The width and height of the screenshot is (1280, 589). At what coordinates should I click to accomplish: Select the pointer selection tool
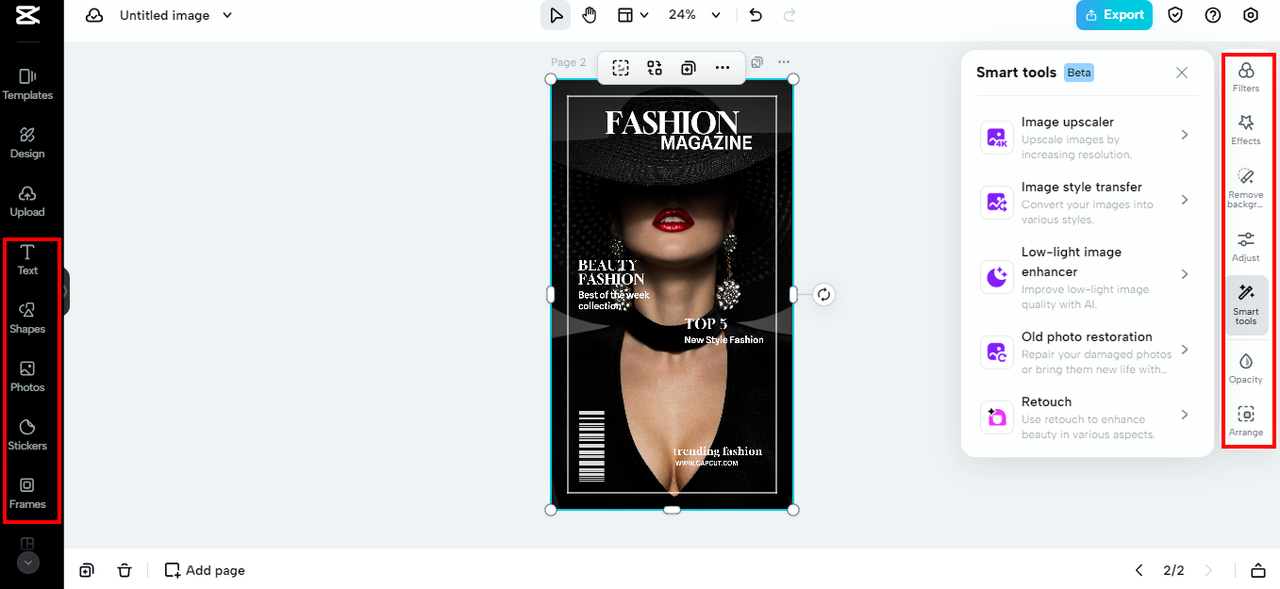tap(556, 15)
